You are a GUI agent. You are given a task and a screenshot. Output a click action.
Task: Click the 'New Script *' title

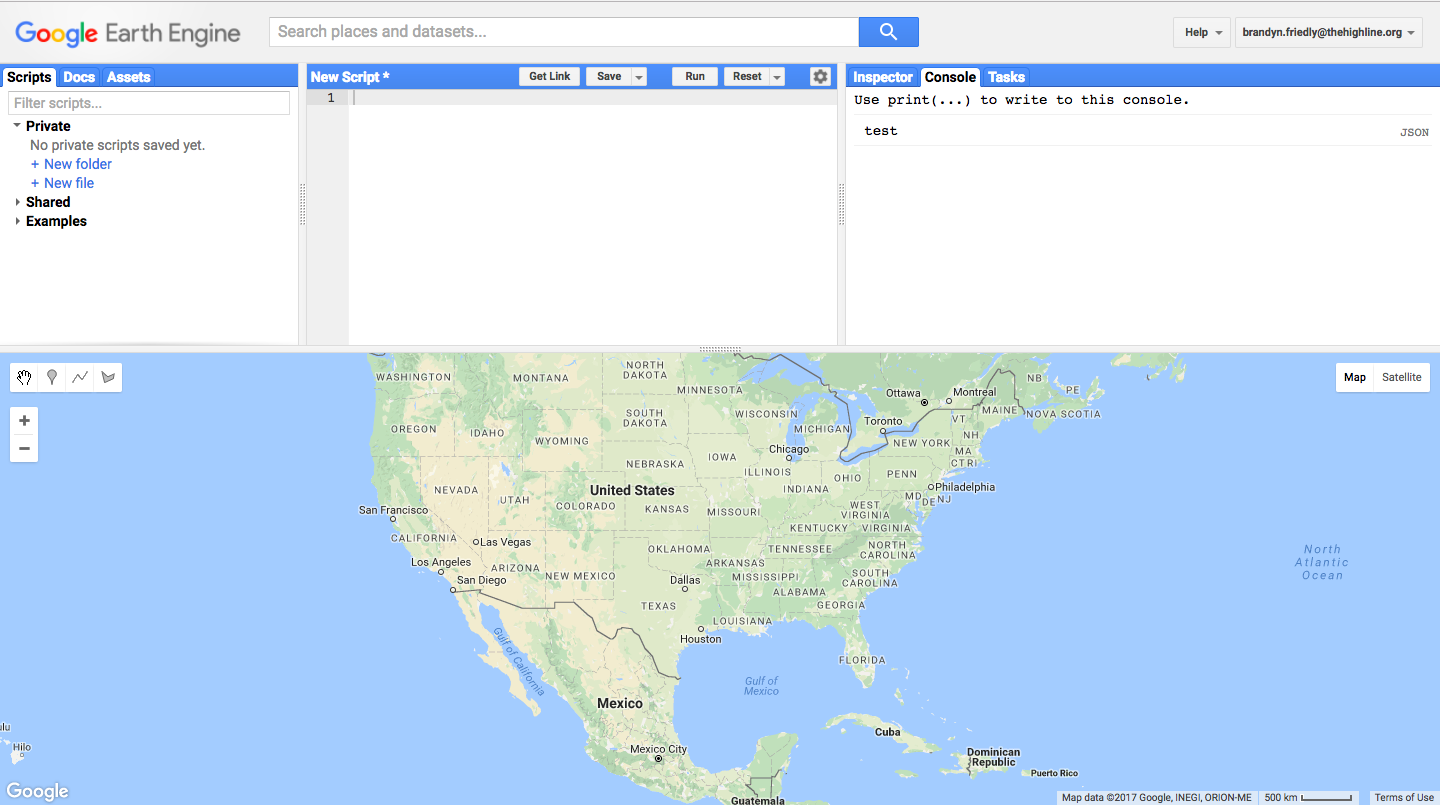(x=350, y=77)
